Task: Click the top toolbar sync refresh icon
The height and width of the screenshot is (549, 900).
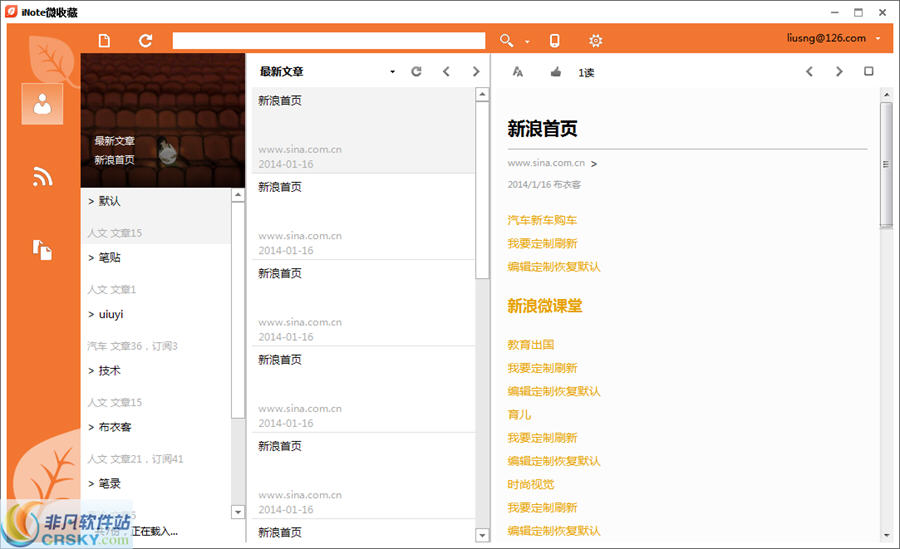Action: tap(145, 40)
